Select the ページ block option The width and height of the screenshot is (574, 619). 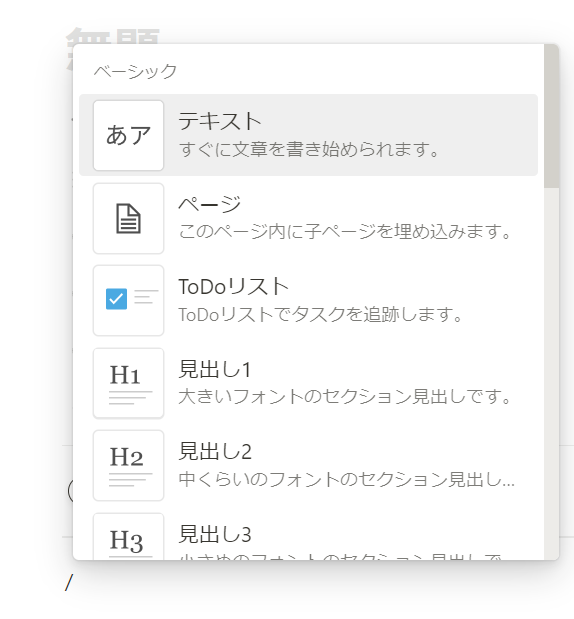click(x=308, y=218)
